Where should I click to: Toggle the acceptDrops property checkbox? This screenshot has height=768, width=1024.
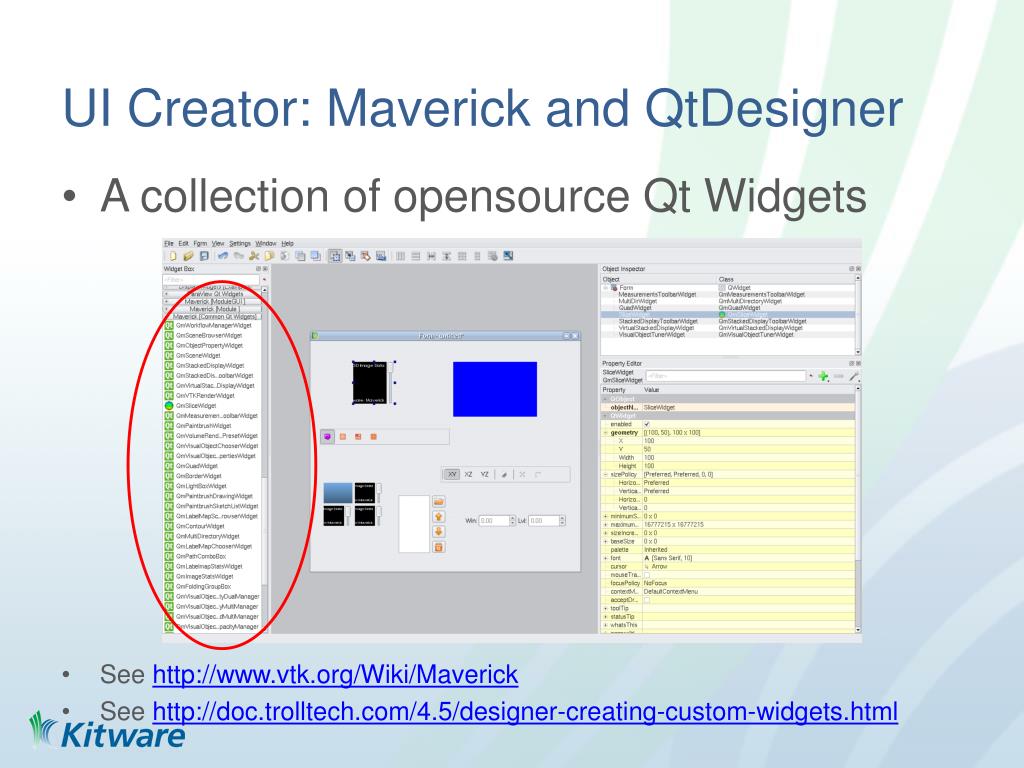tap(647, 600)
